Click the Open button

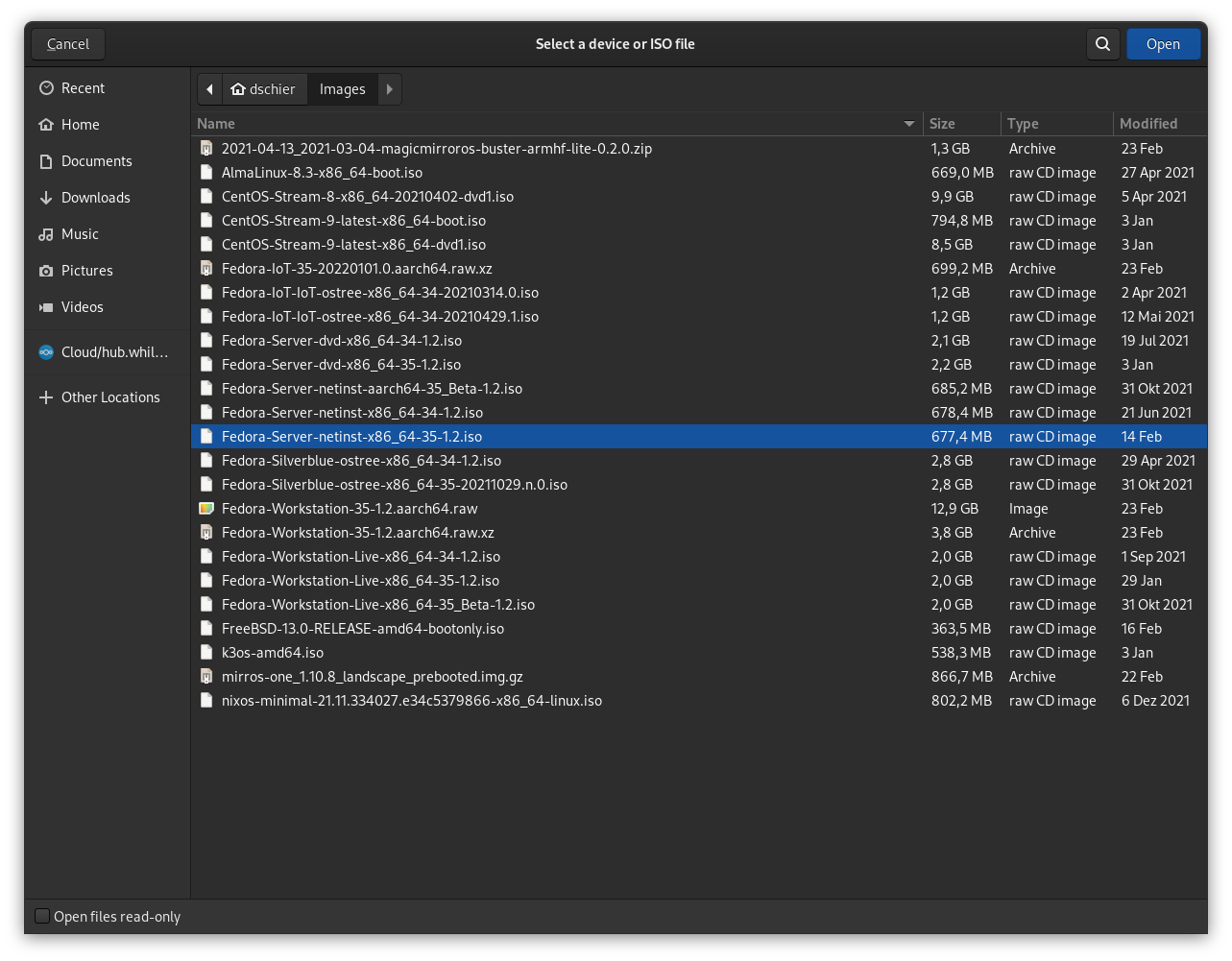point(1163,44)
